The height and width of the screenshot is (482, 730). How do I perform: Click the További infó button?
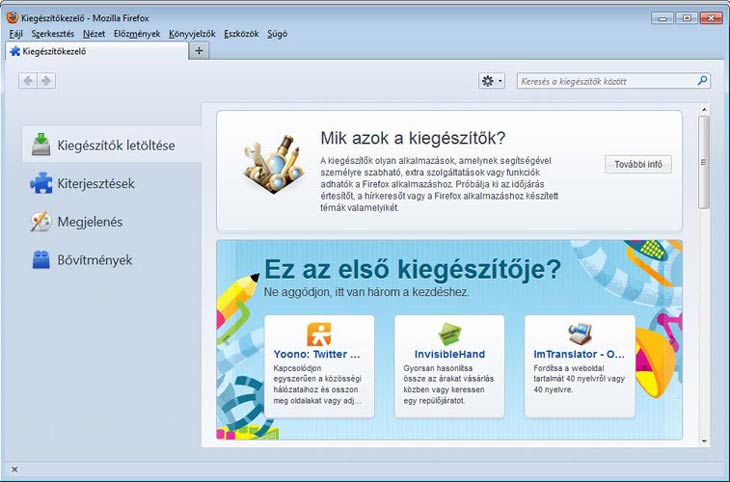[638, 164]
